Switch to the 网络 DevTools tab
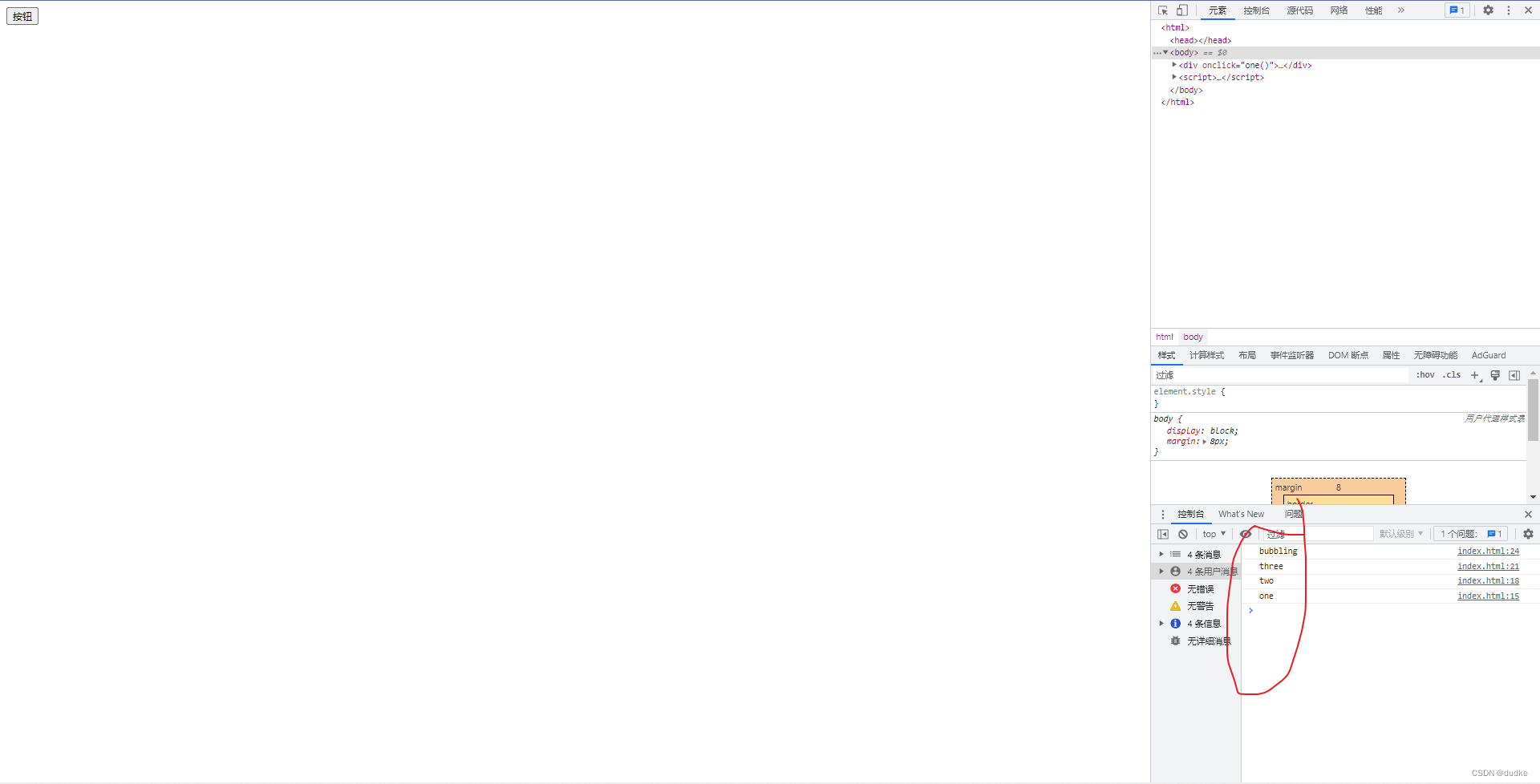1540x784 pixels. coord(1339,10)
